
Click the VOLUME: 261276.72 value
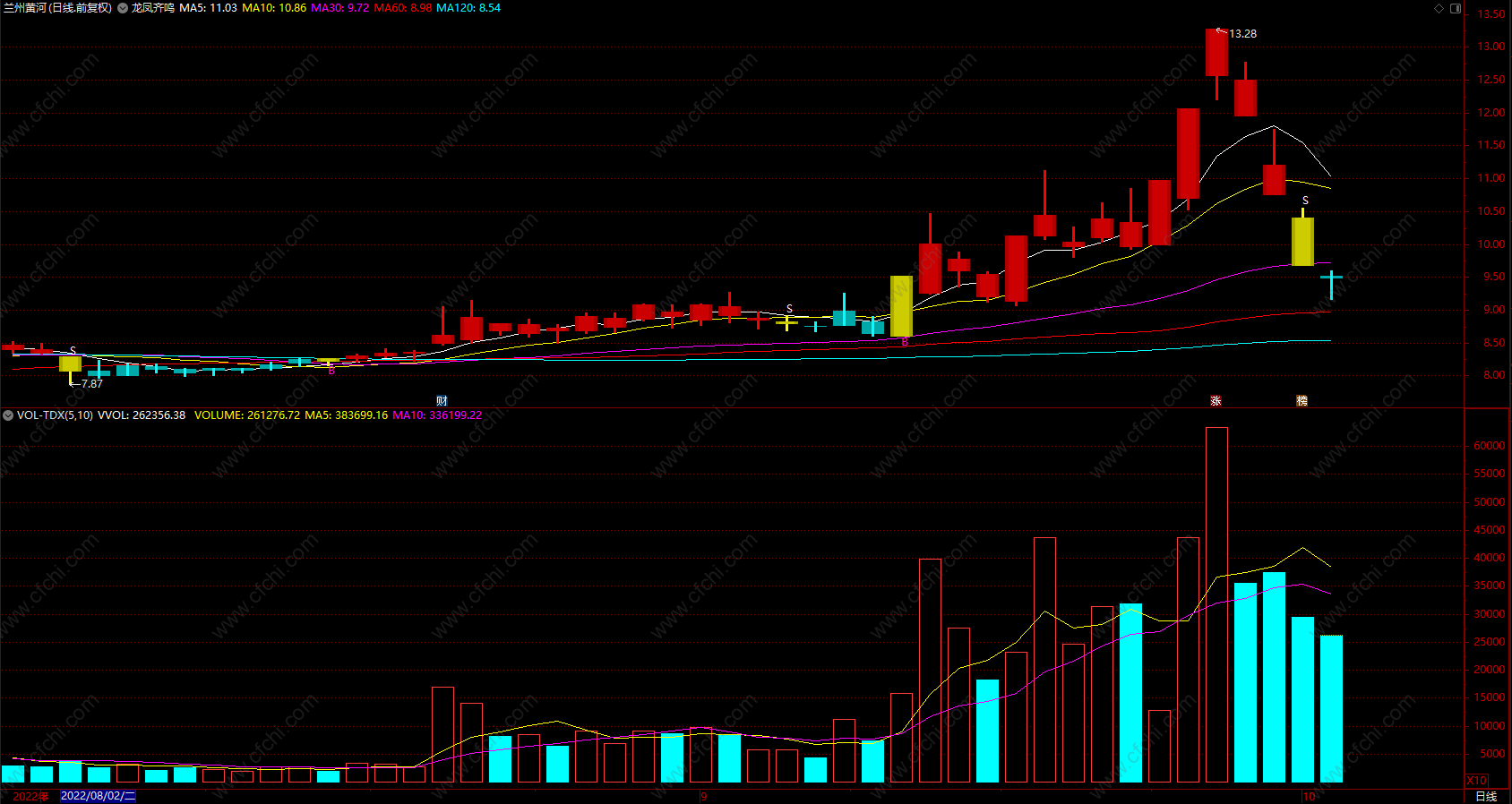(x=247, y=415)
